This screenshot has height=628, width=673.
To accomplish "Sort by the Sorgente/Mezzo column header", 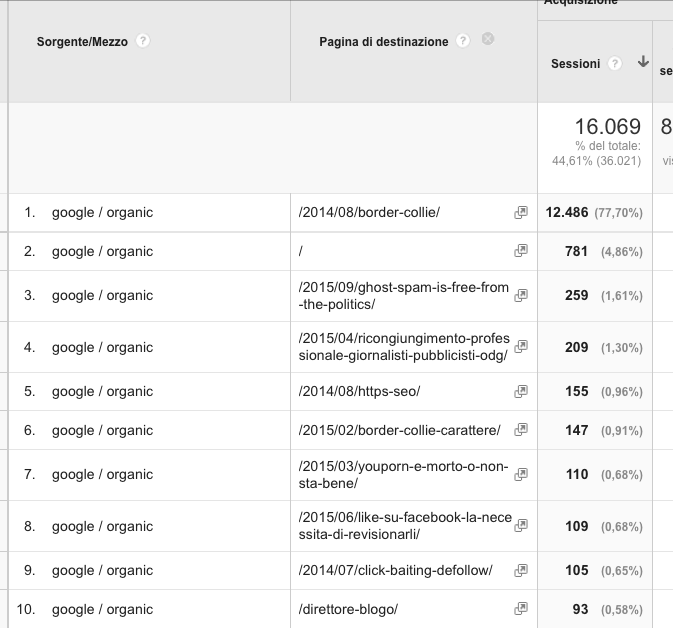I will [82, 42].
